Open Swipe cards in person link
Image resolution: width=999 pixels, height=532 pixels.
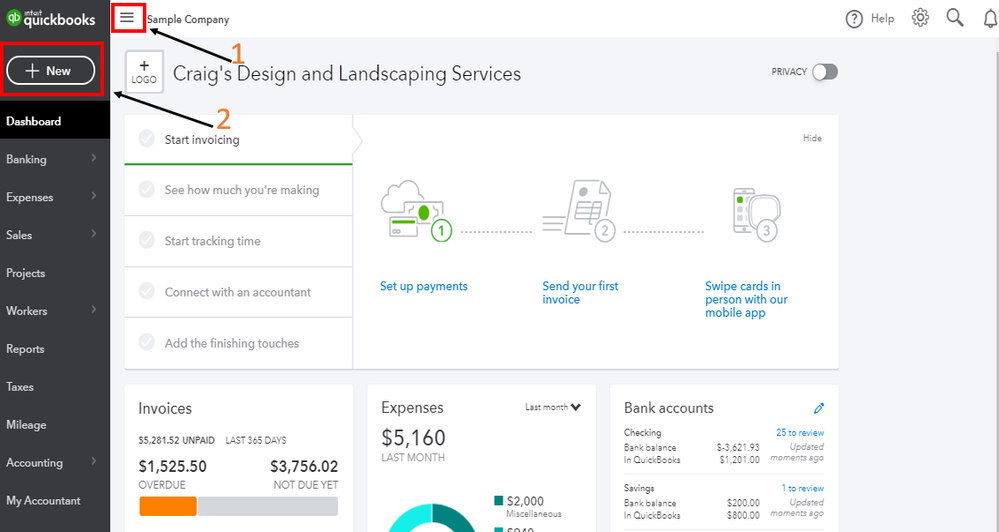click(x=746, y=299)
